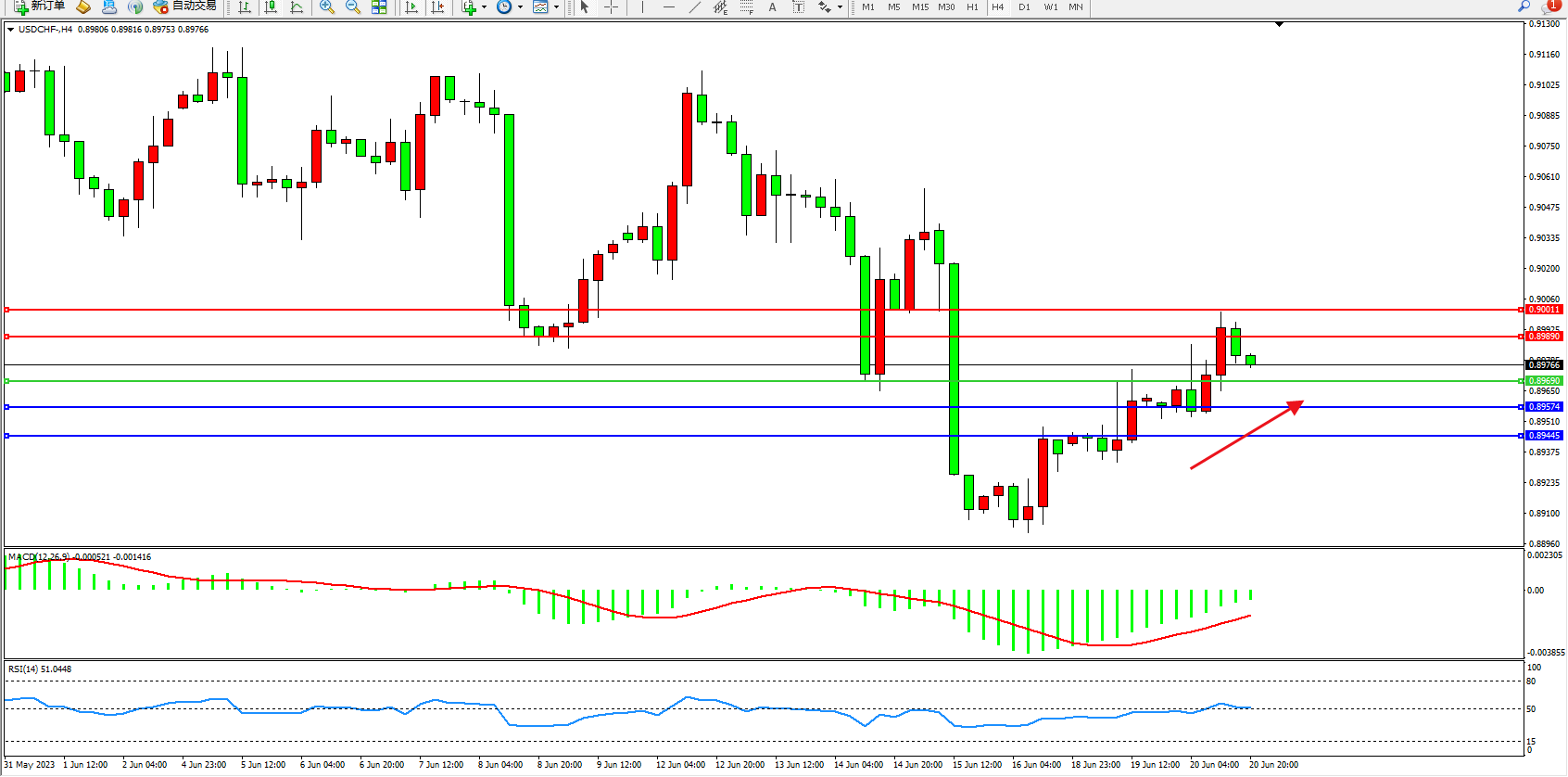Viewport: 1568px width, 777px height.
Task: Switch chart to bar chart mode
Action: point(245,7)
